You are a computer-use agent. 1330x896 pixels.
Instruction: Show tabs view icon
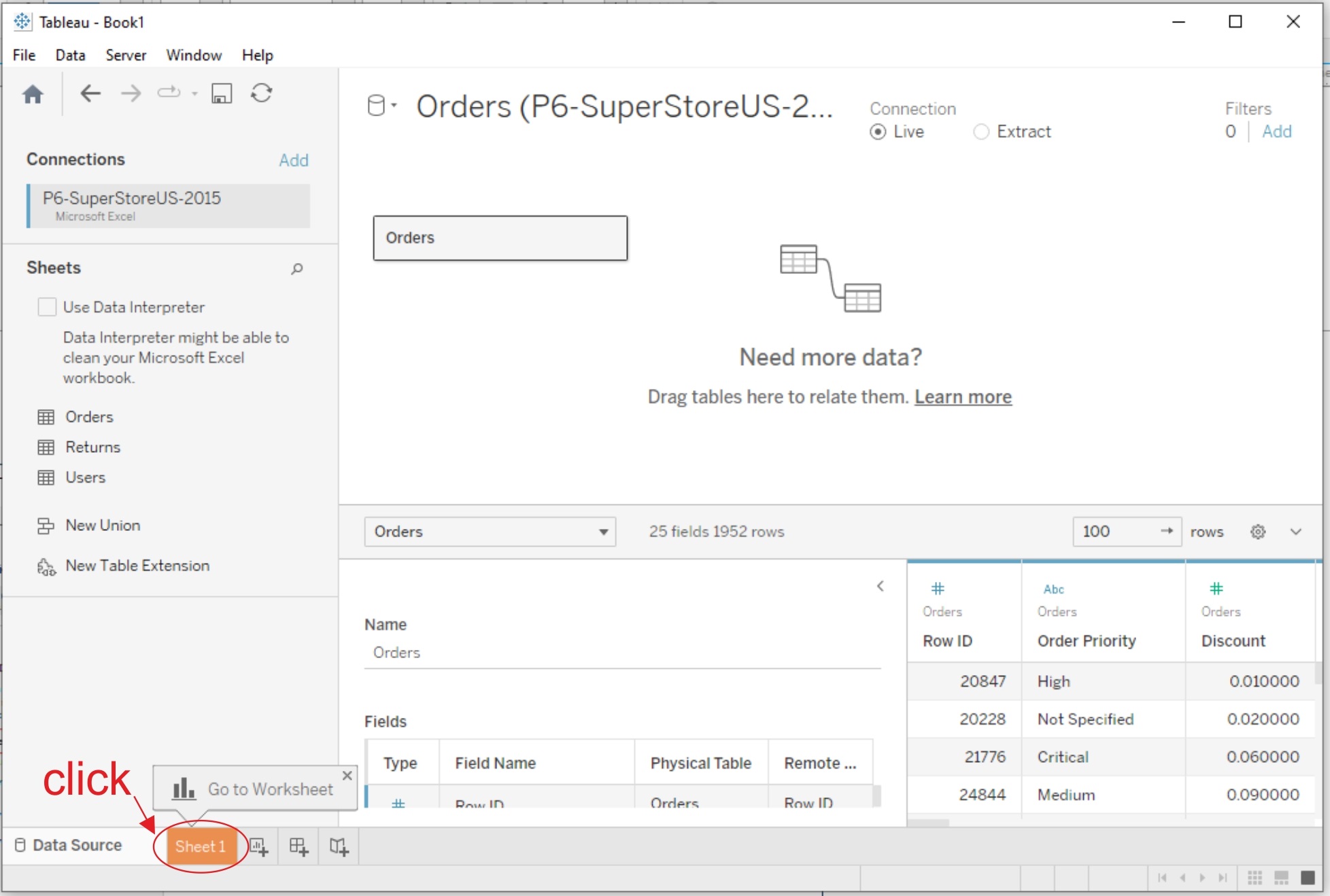[x=1308, y=878]
